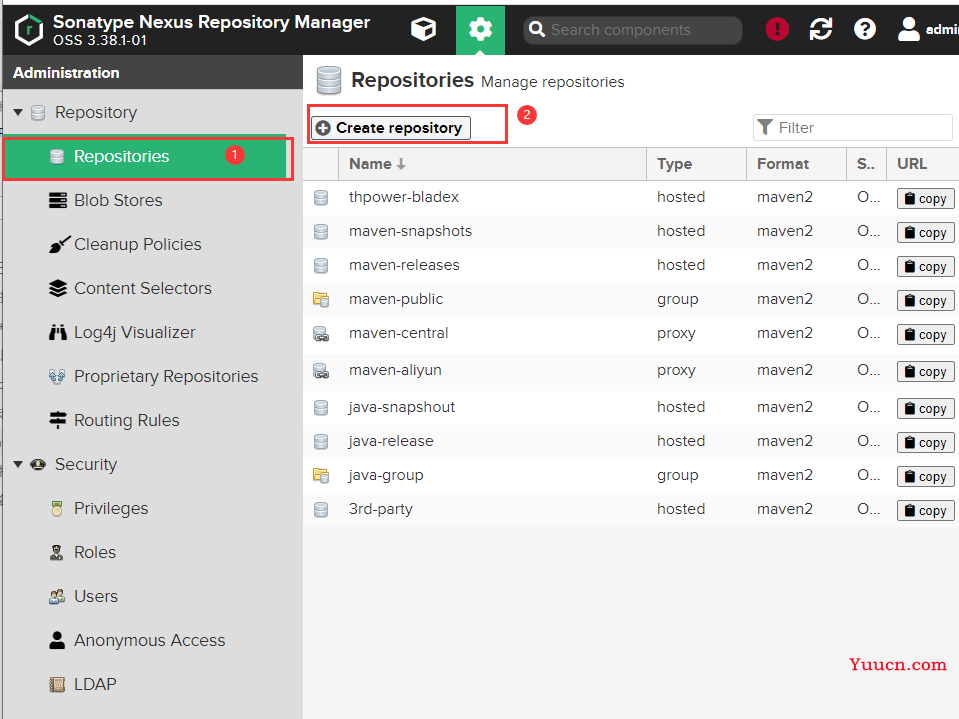Copy the URL for maven-central

(x=925, y=335)
